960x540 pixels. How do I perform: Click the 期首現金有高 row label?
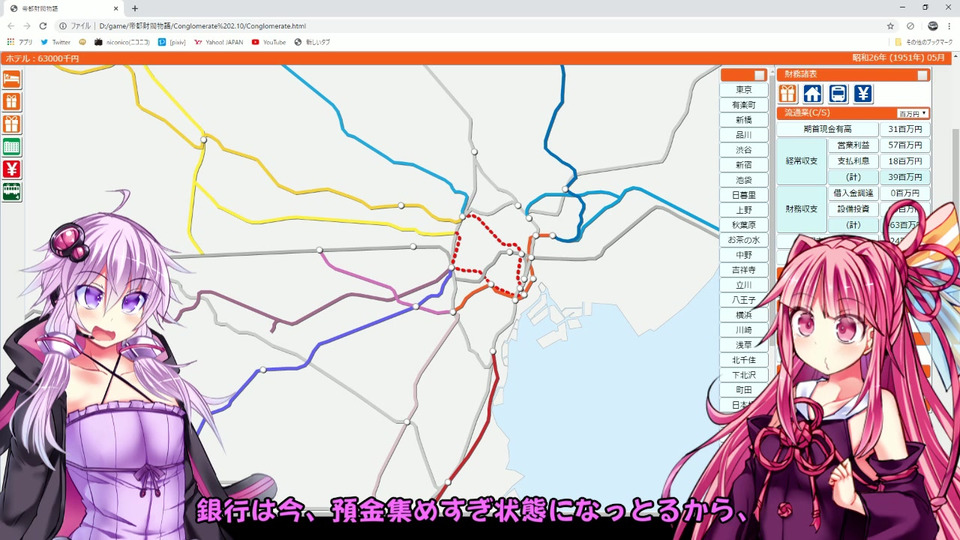point(827,129)
